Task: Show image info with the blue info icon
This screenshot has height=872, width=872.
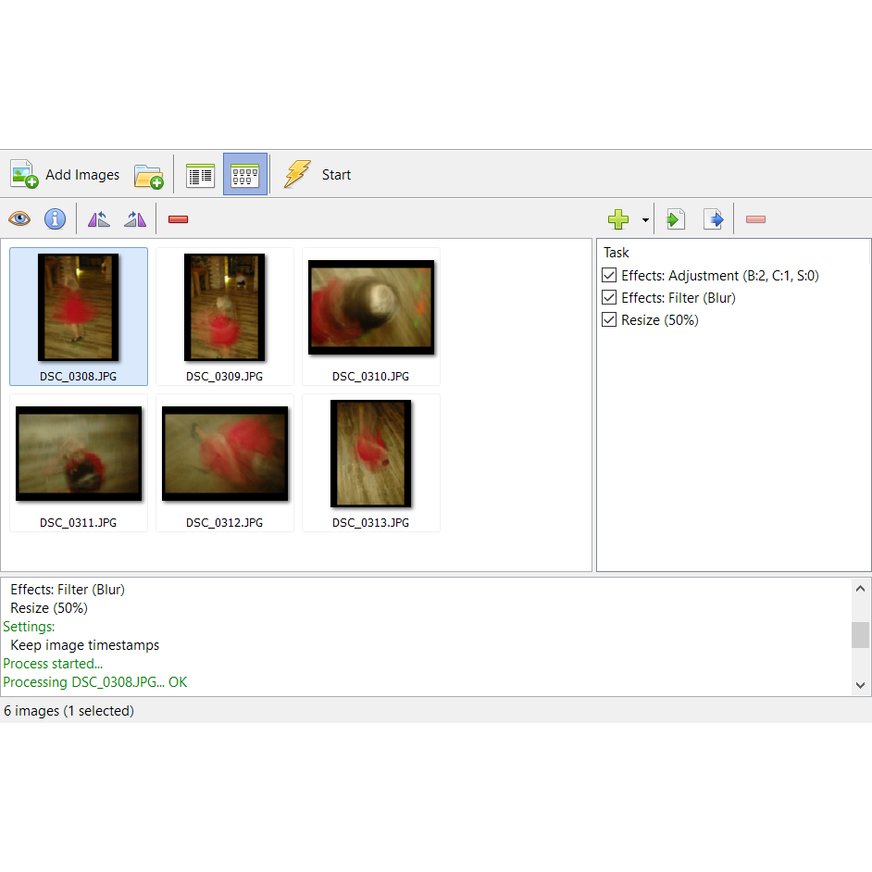Action: [55, 219]
